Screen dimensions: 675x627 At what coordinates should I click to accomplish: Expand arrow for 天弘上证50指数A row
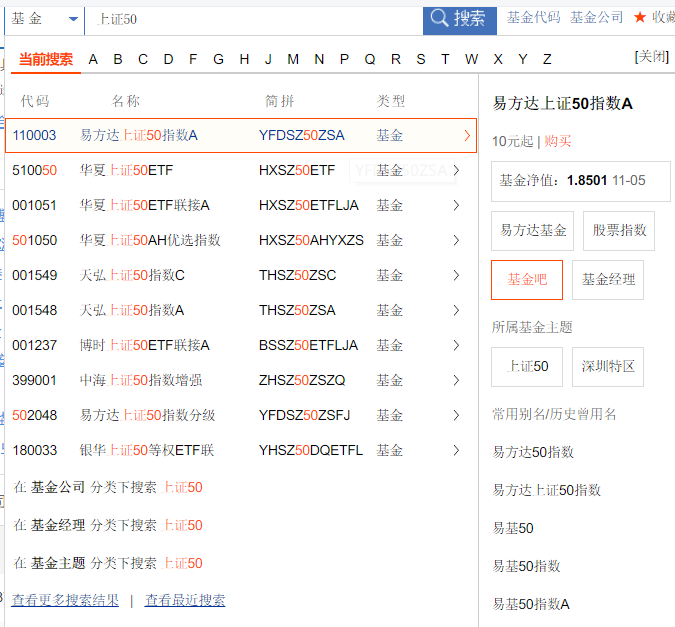coord(456,310)
